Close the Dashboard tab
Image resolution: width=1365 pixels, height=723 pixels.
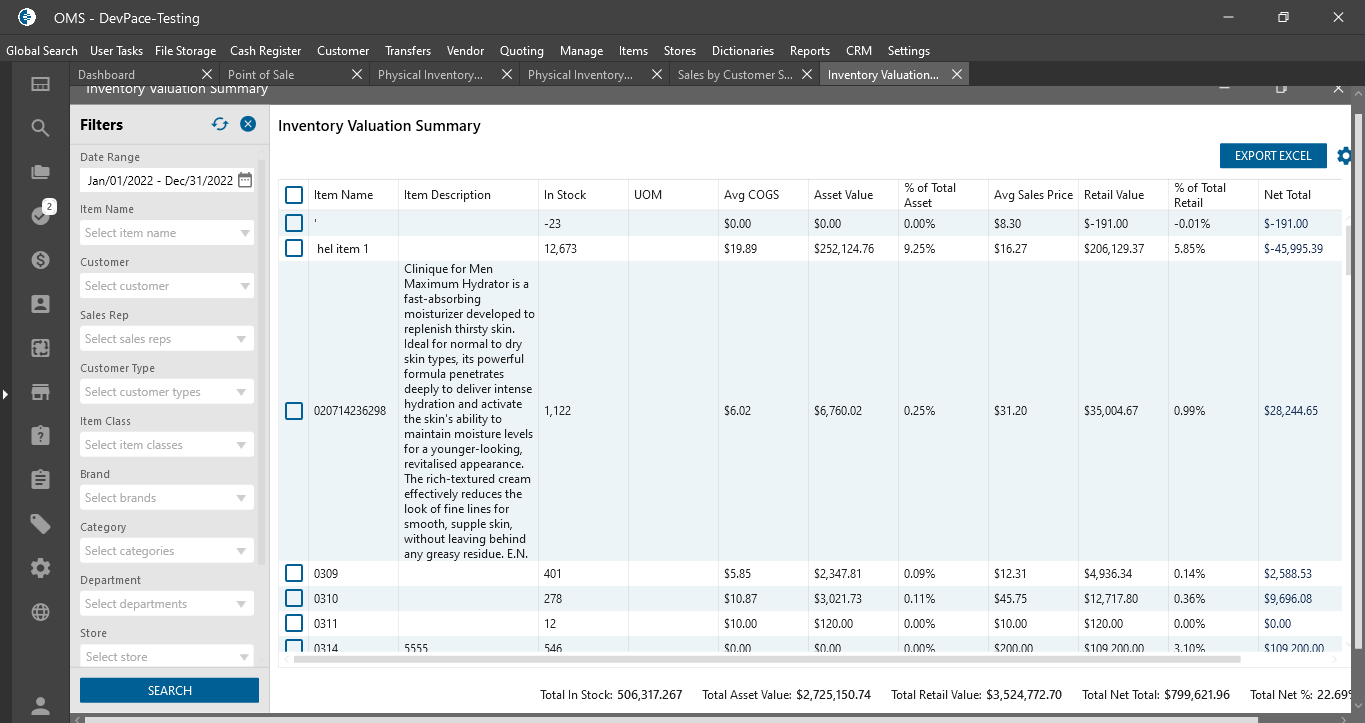coord(207,75)
